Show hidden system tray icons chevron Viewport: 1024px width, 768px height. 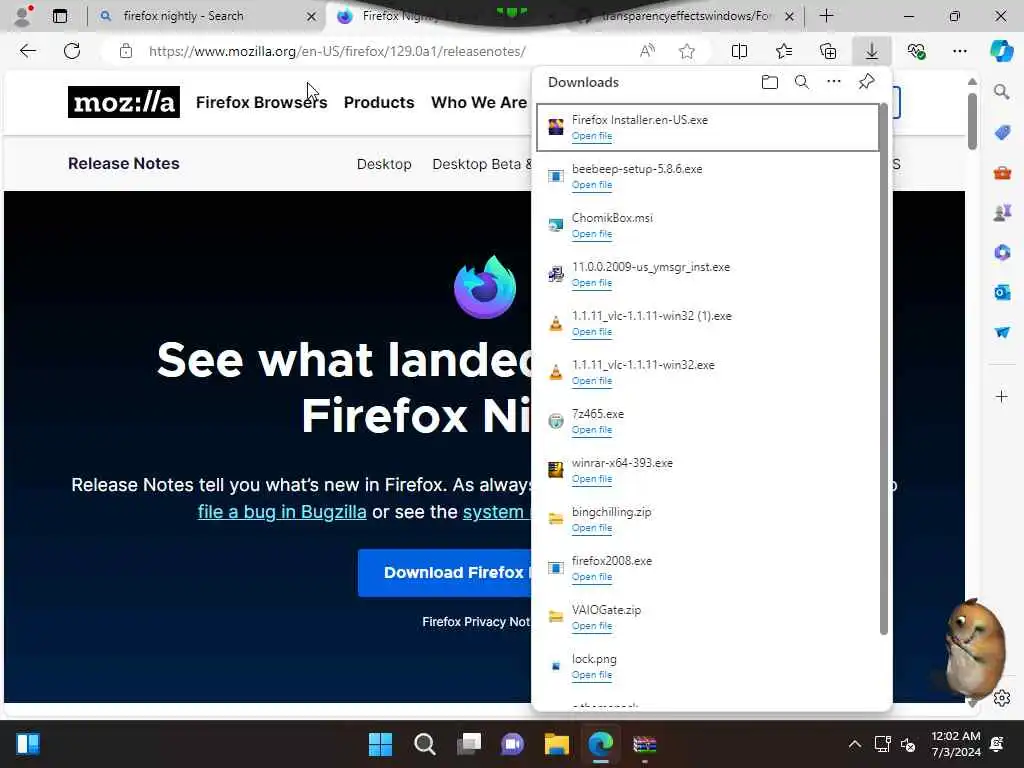tap(854, 744)
